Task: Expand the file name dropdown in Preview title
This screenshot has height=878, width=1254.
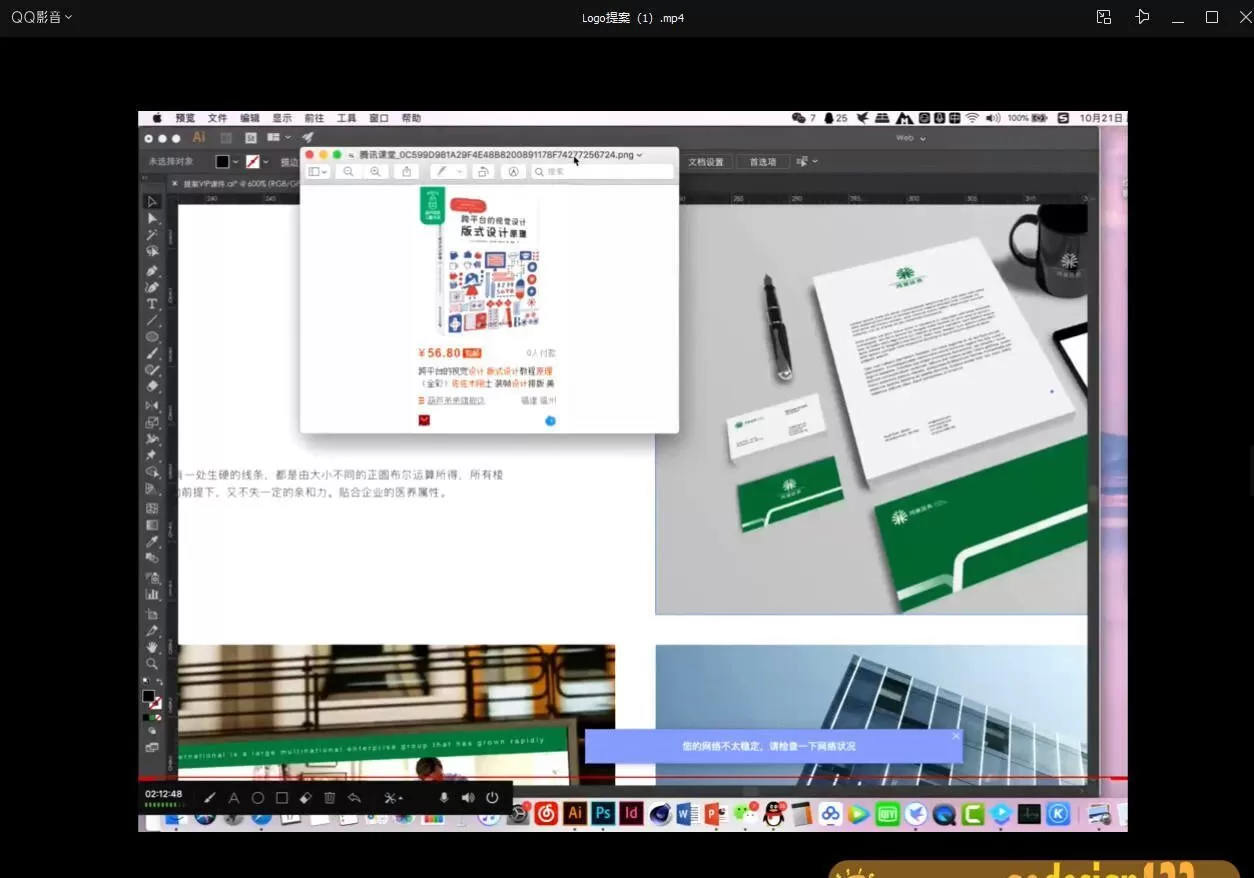Action: point(640,155)
